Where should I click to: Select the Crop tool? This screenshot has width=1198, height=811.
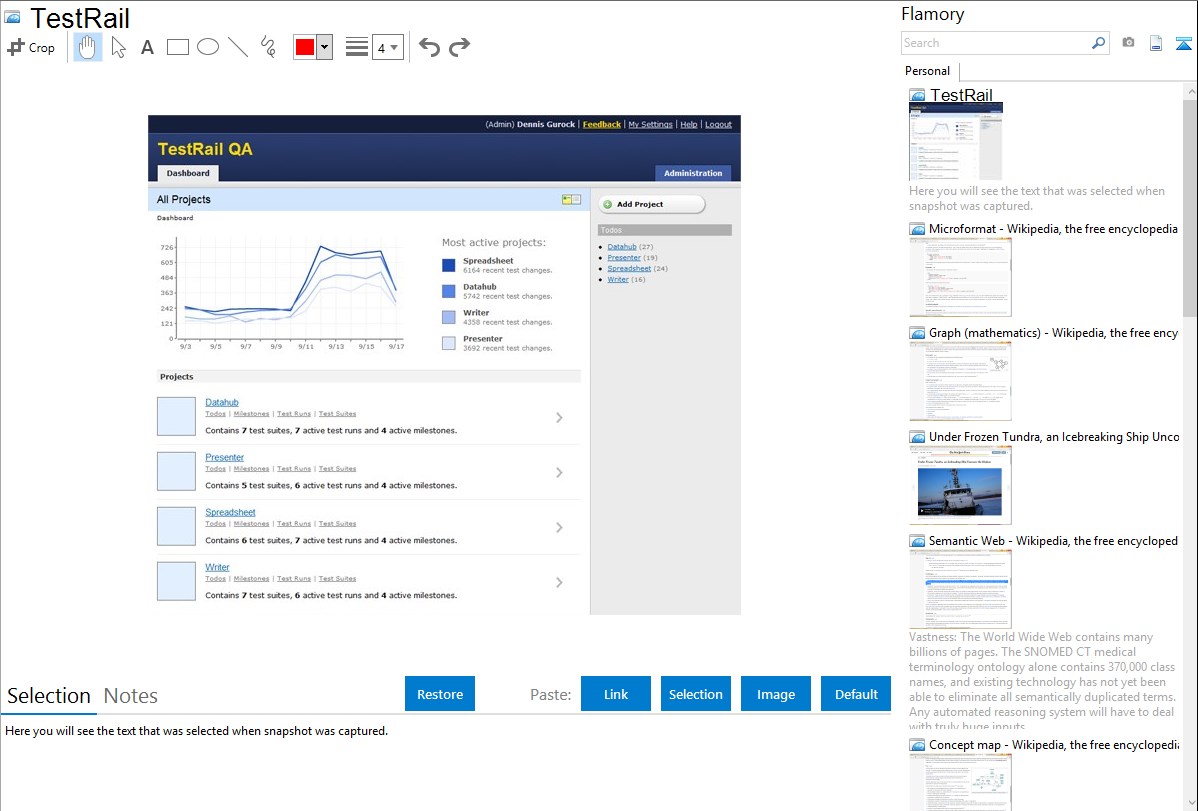[31, 47]
